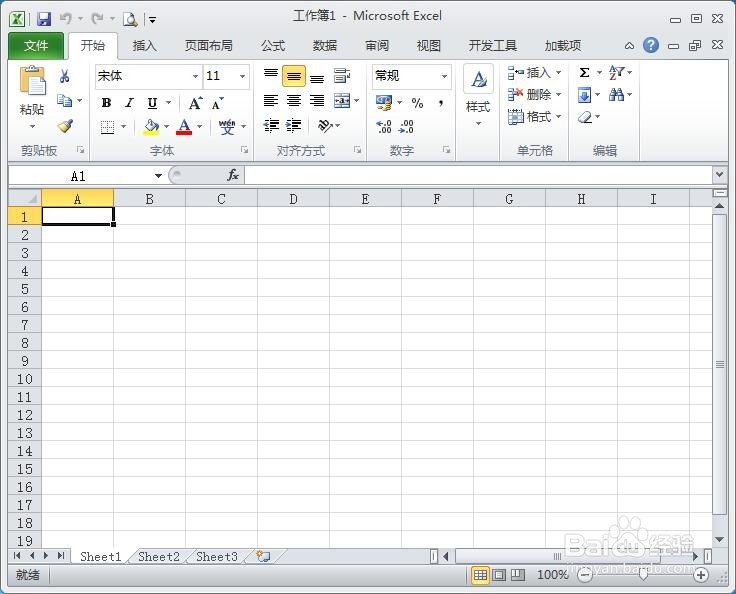The height and width of the screenshot is (594, 736).
Task: Open Sheet2 worksheet tab
Action: [x=159, y=556]
